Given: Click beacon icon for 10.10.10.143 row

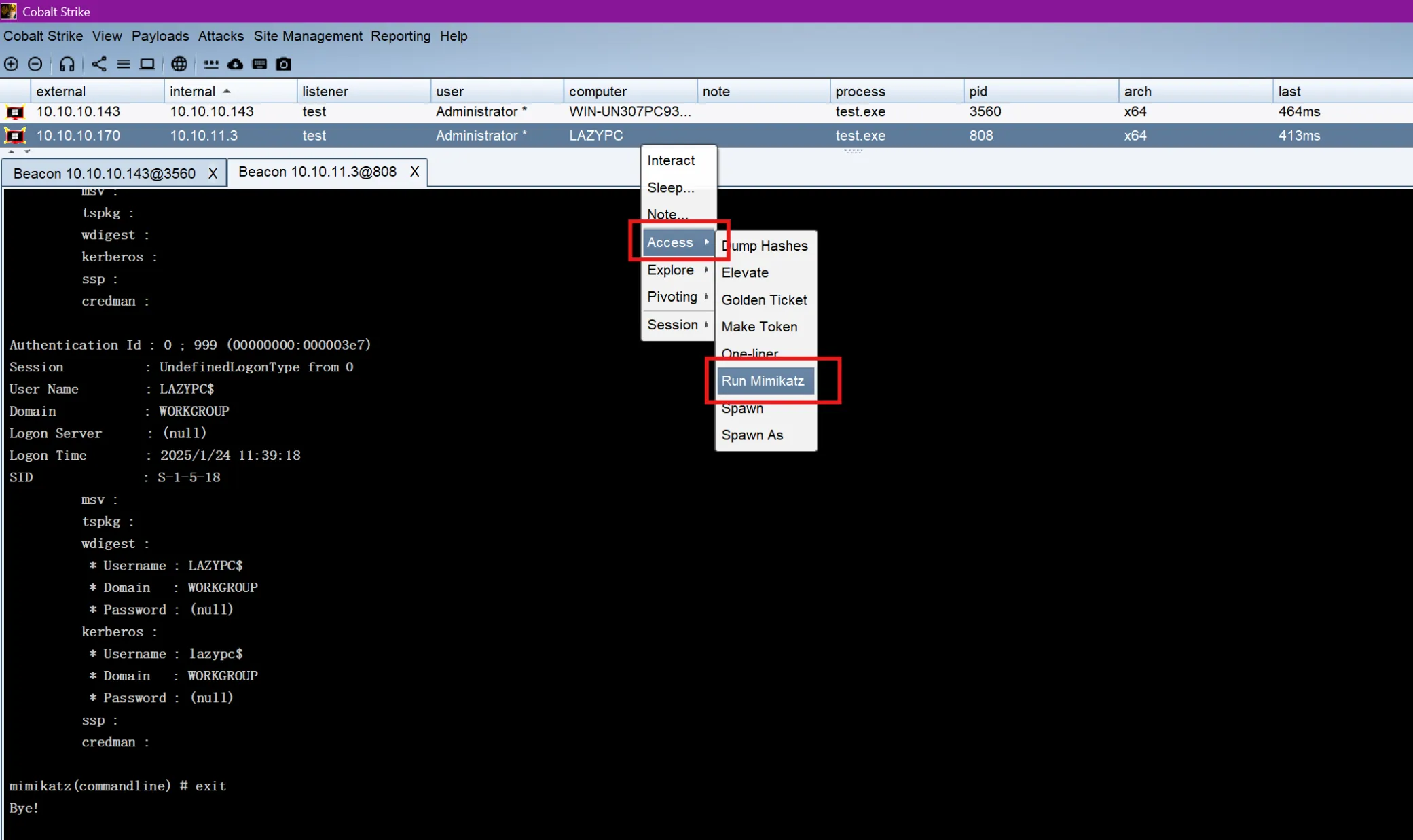Looking at the screenshot, I should coord(15,112).
